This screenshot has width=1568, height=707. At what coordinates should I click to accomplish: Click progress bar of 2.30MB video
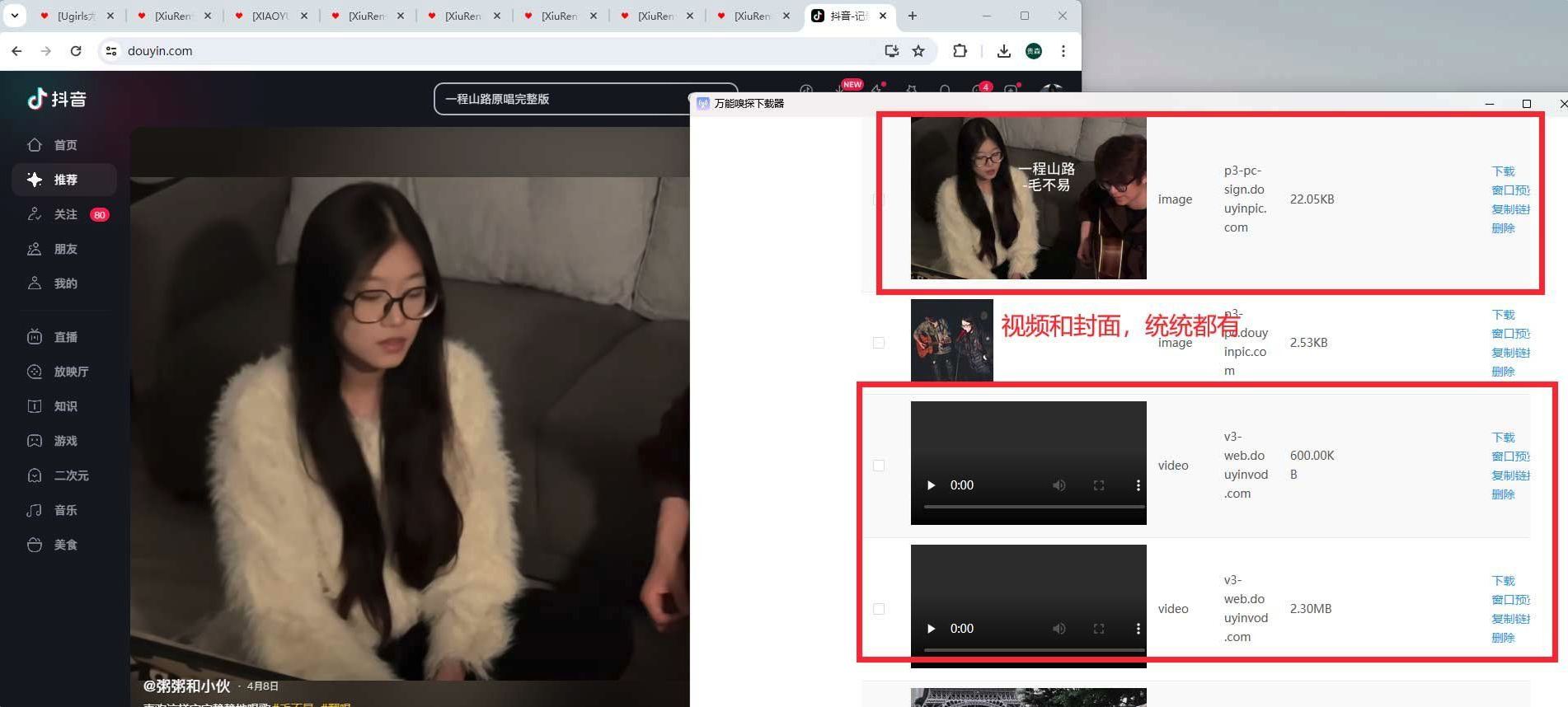(1034, 650)
